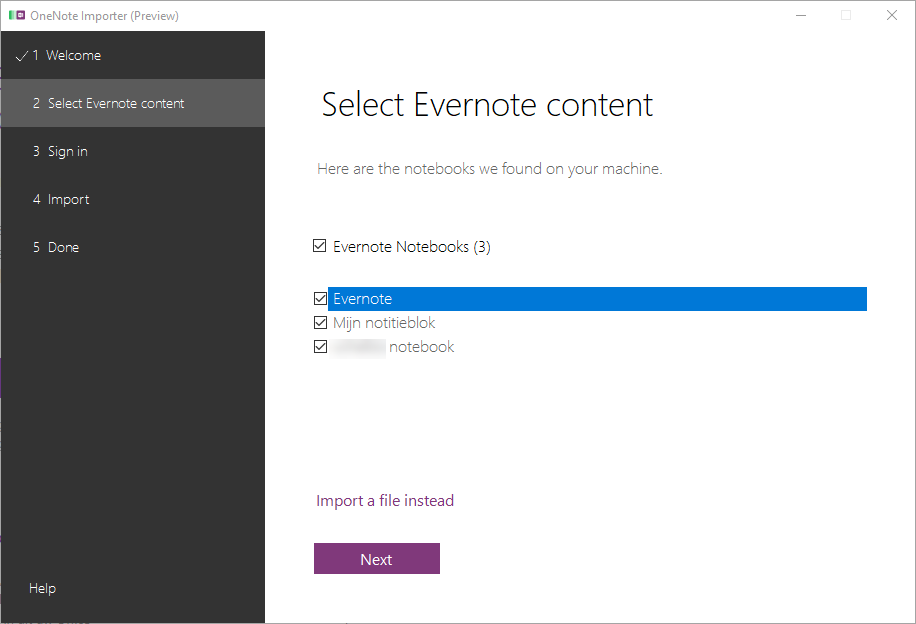Uncheck the "Evernote" notebook checkbox
This screenshot has height=624, width=916.
[320, 298]
